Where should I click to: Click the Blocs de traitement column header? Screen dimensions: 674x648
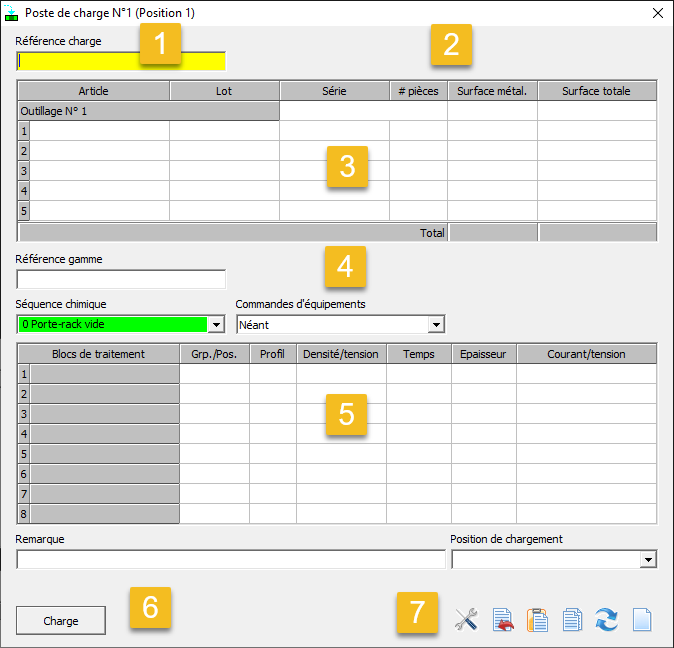point(98,354)
